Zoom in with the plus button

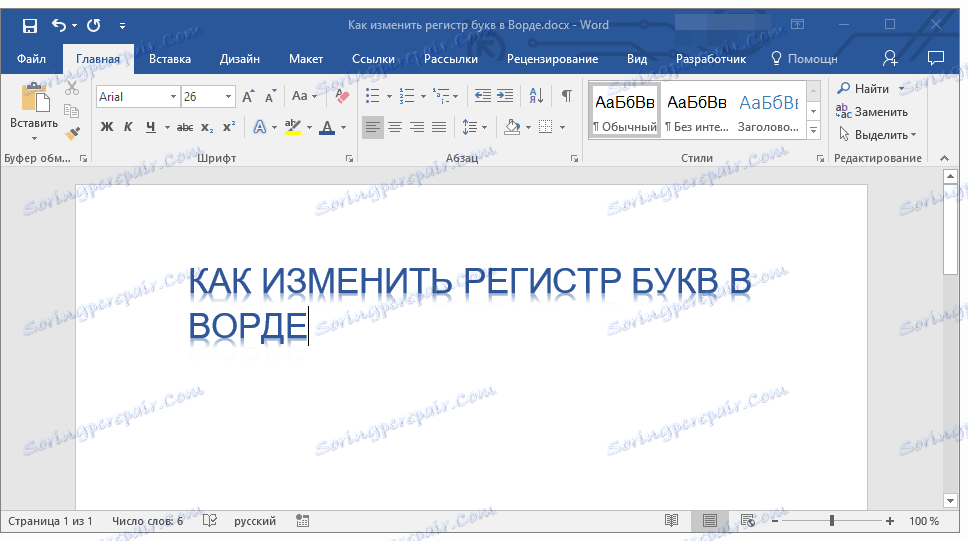click(890, 521)
